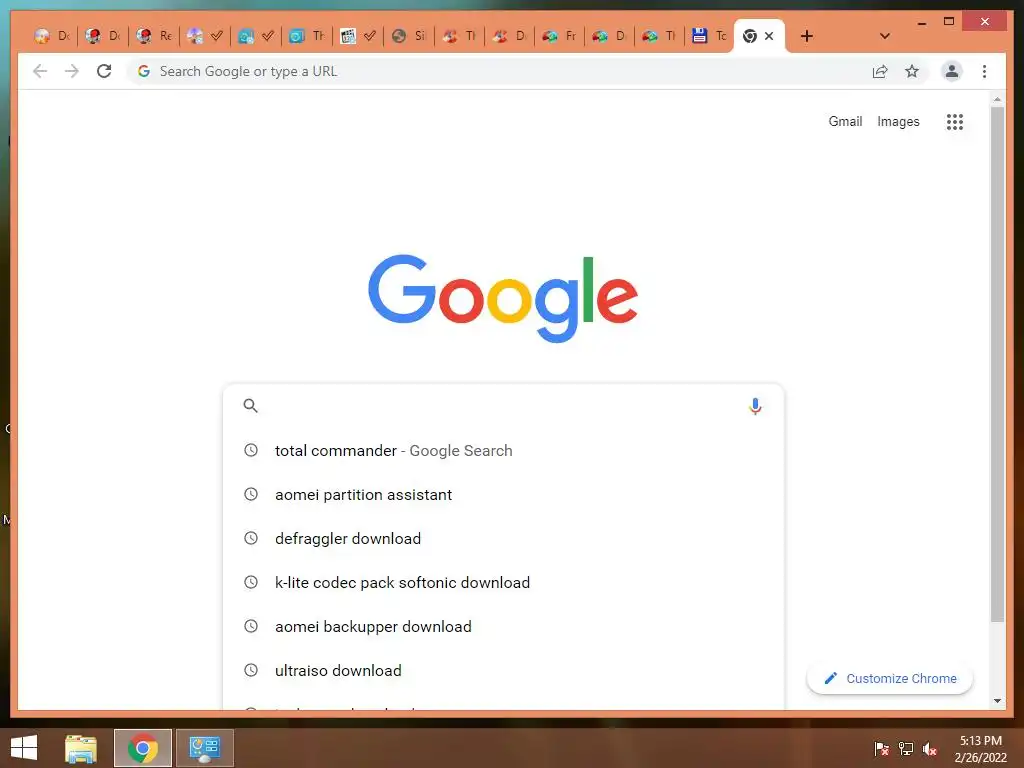Click the Google logo
The width and height of the screenshot is (1024, 768).
[503, 298]
